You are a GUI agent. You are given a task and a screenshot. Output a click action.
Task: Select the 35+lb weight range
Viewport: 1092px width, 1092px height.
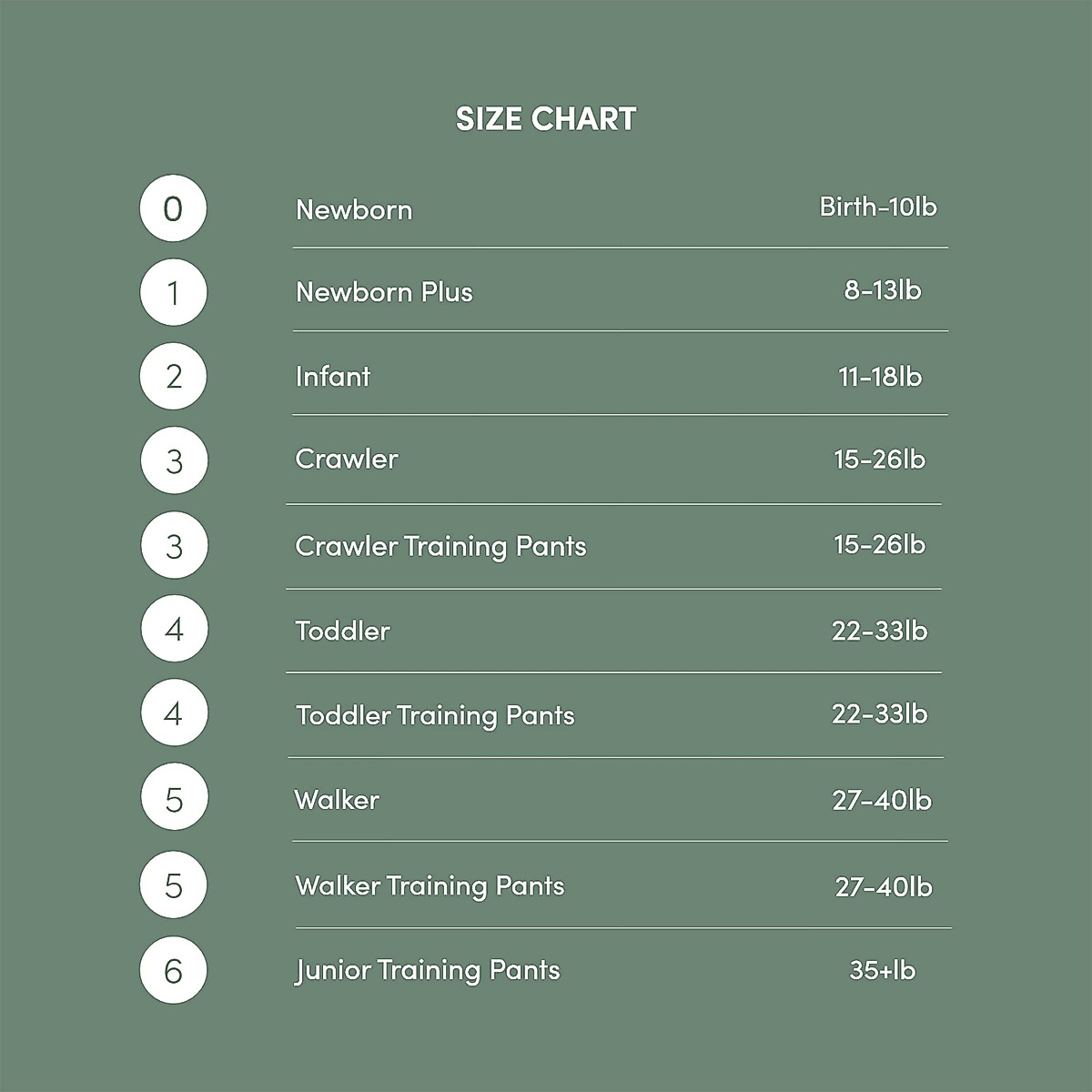pos(882,970)
